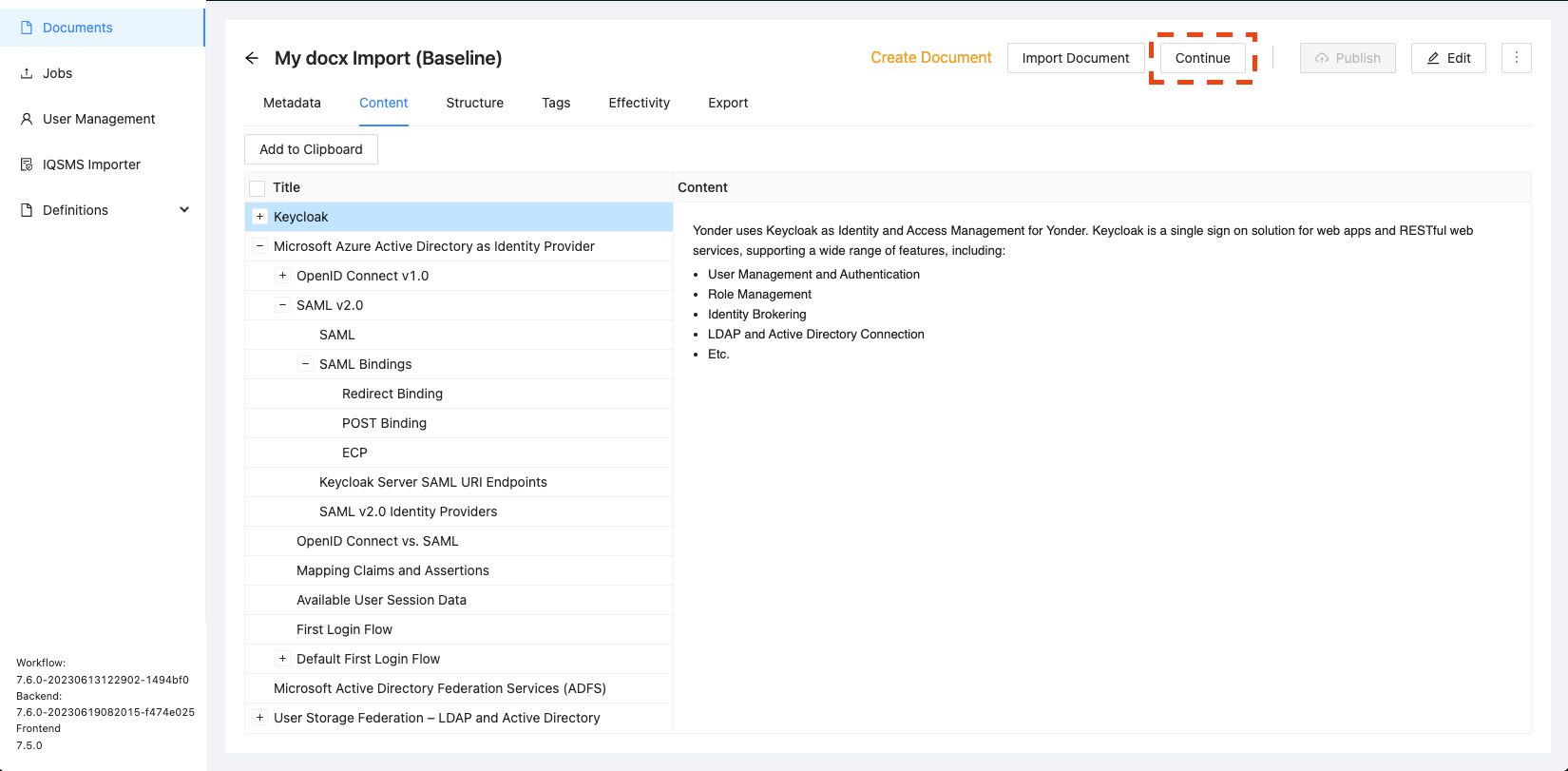Image resolution: width=1568 pixels, height=771 pixels.
Task: Click the Documents page icon in sidebar
Action: 27,28
